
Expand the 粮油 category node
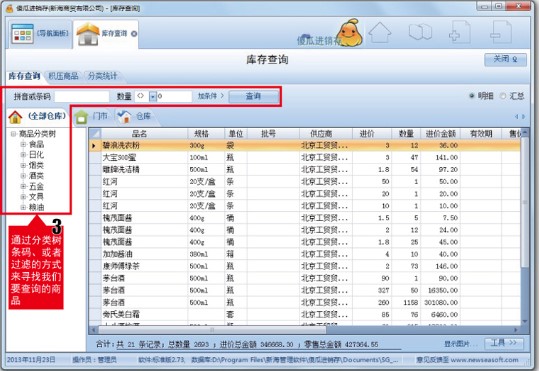tap(23, 207)
